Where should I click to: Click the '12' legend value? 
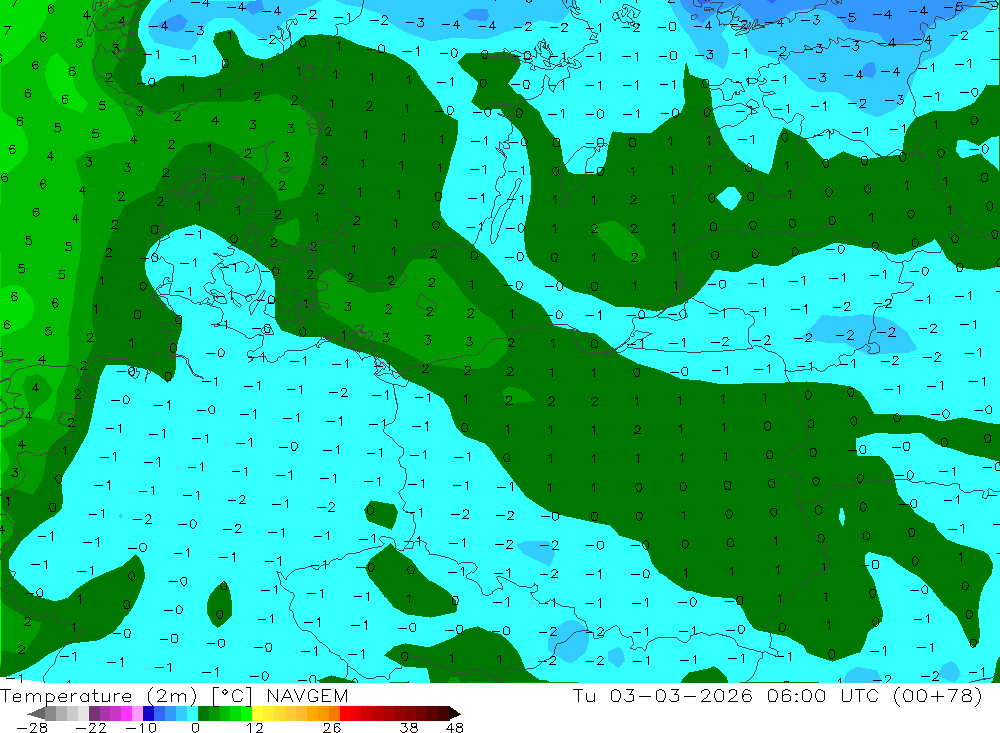click(x=255, y=728)
